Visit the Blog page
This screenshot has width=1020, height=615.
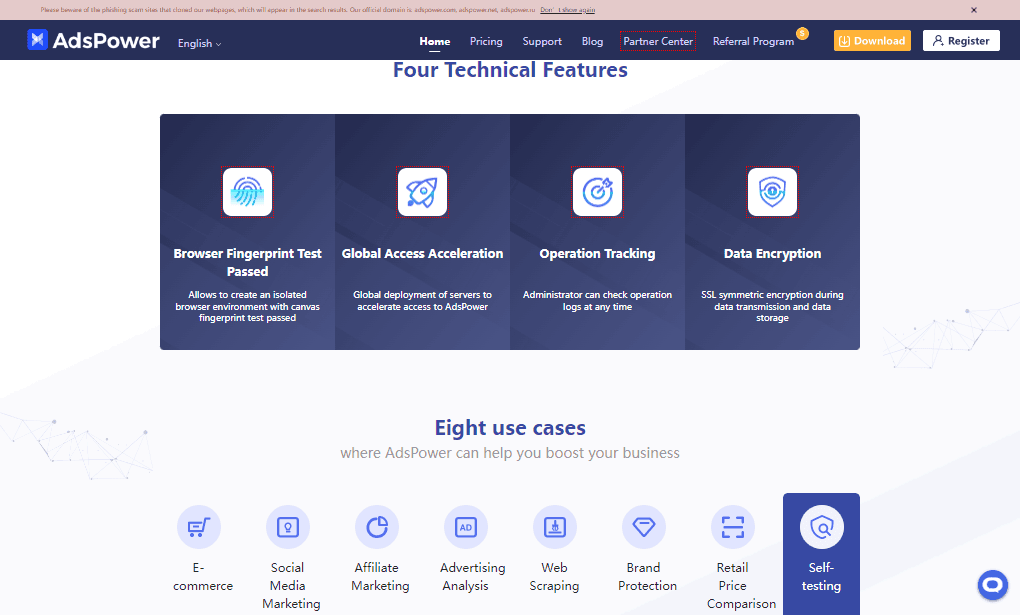(x=592, y=41)
